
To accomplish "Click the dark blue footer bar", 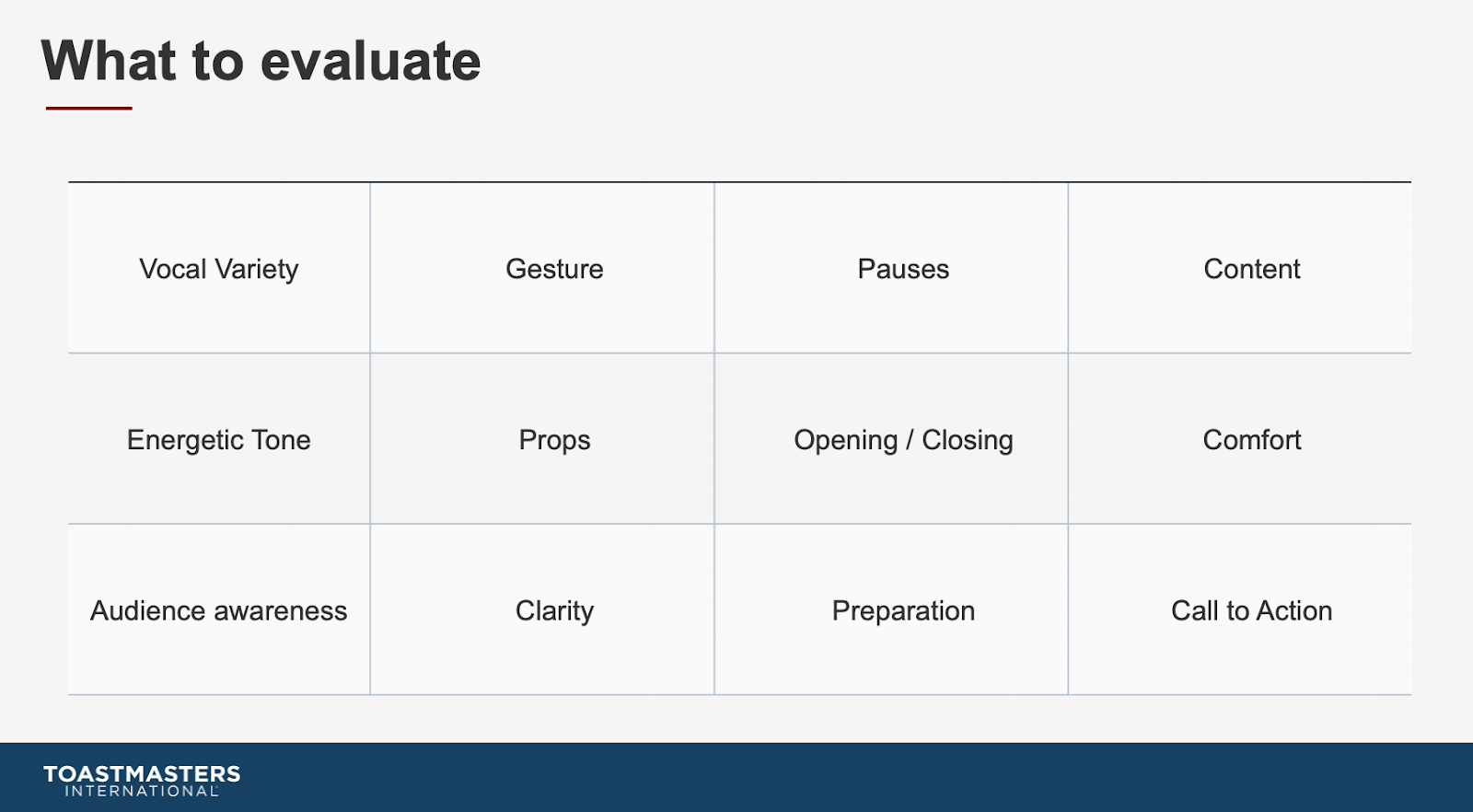I will pos(736,777).
